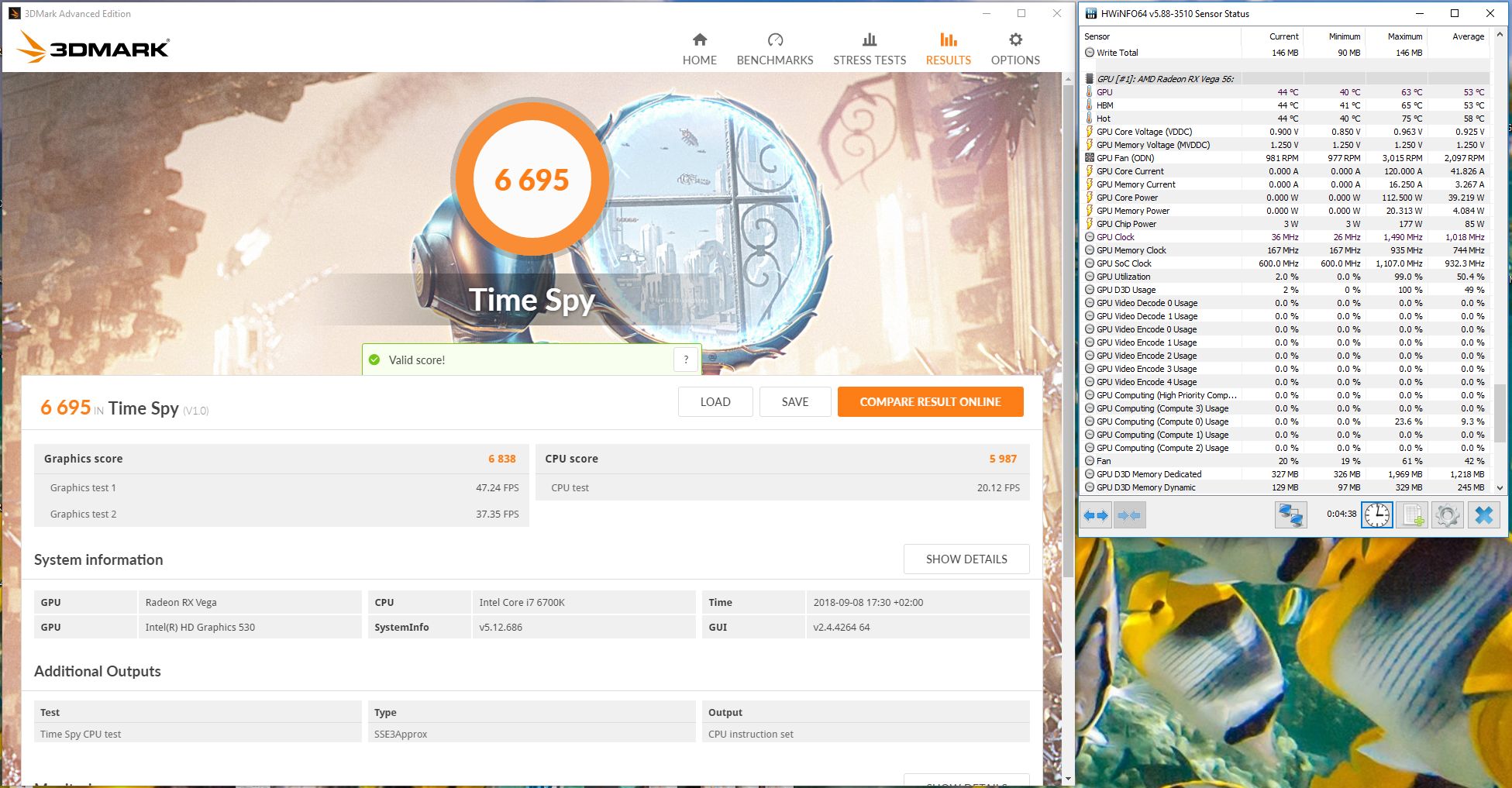Close HWiNFO sensors with blue X icon
Image resolution: width=1512 pixels, height=788 pixels.
(1483, 515)
